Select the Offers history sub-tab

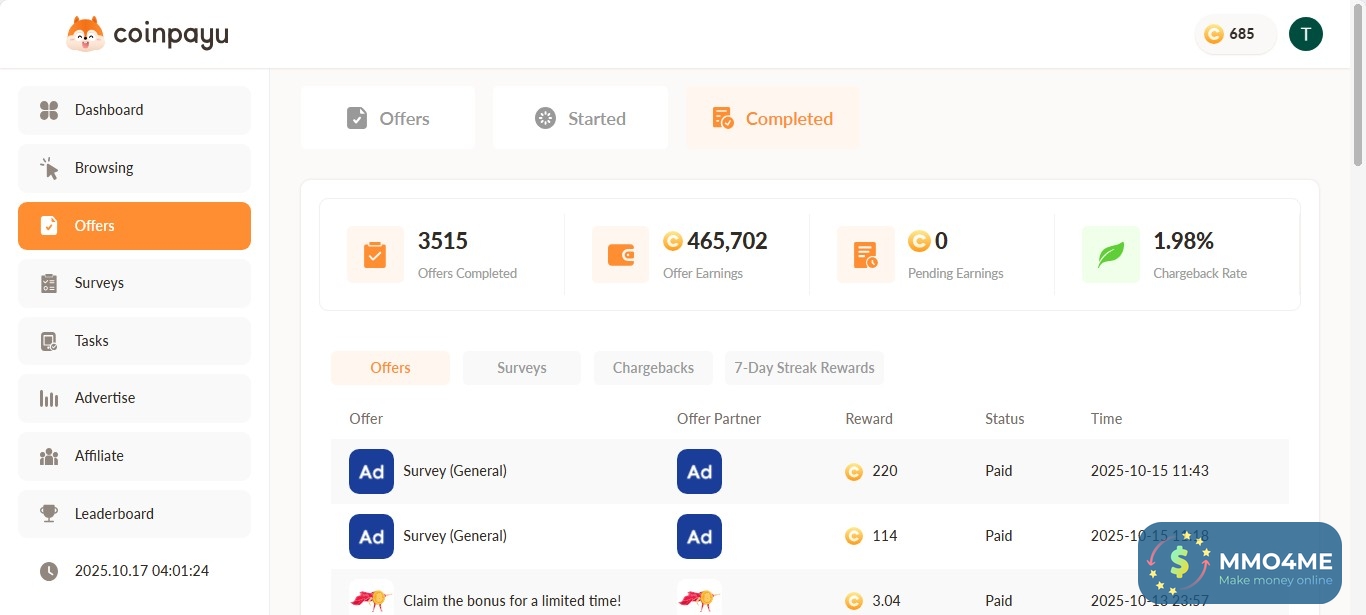pos(390,368)
